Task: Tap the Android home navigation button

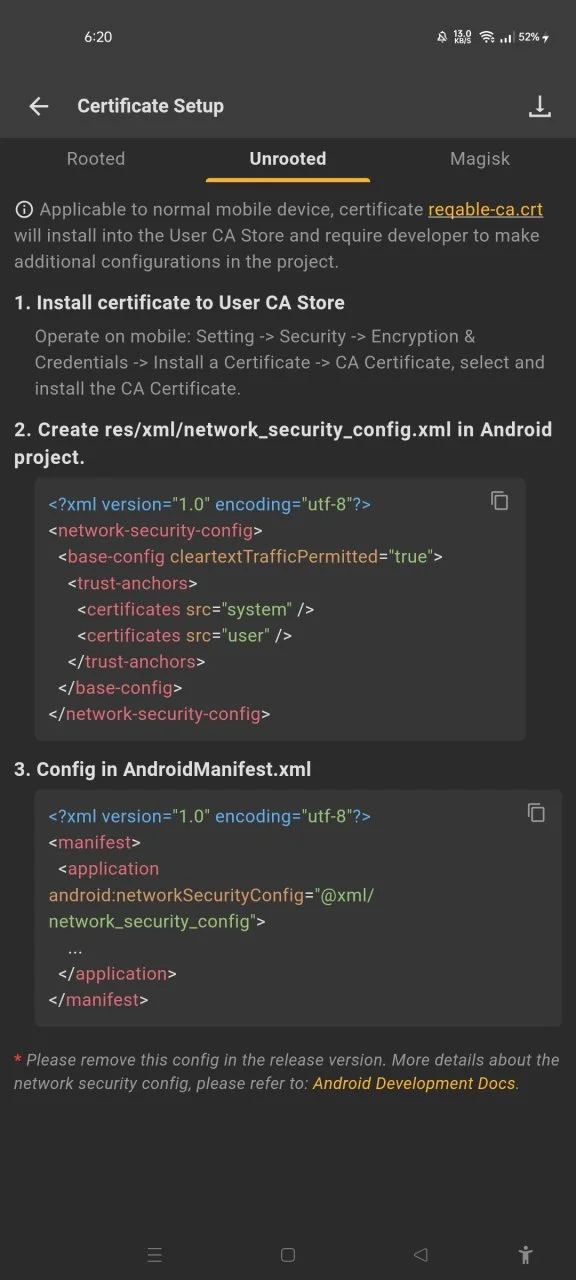Action: coord(288,1254)
